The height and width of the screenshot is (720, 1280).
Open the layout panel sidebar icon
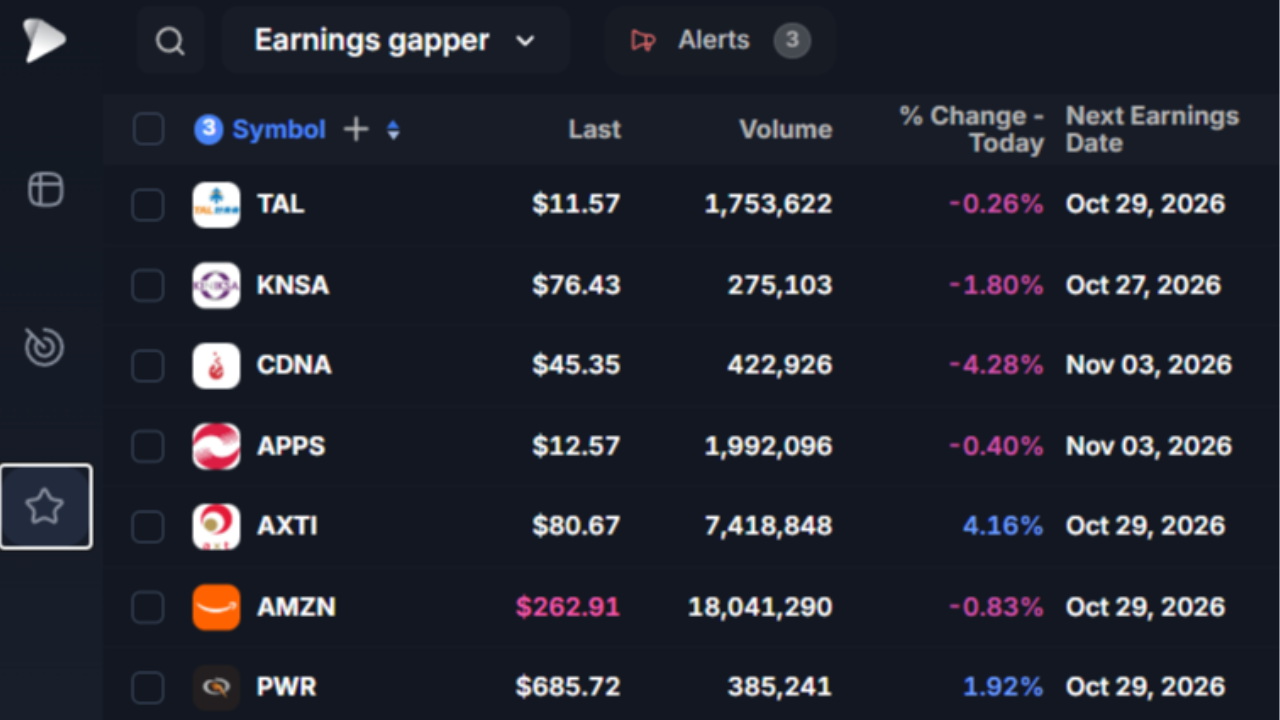tap(45, 189)
